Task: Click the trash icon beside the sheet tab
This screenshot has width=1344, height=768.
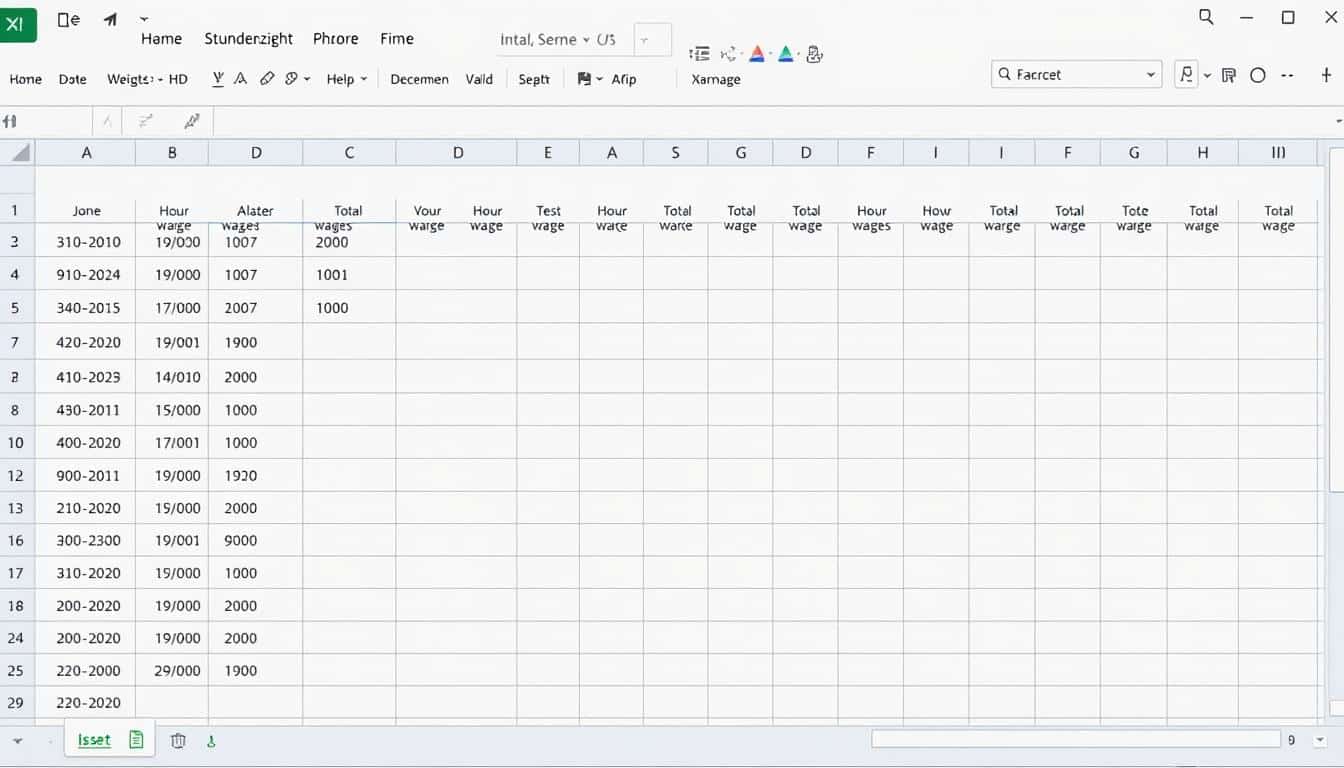Action: pyautogui.click(x=178, y=740)
